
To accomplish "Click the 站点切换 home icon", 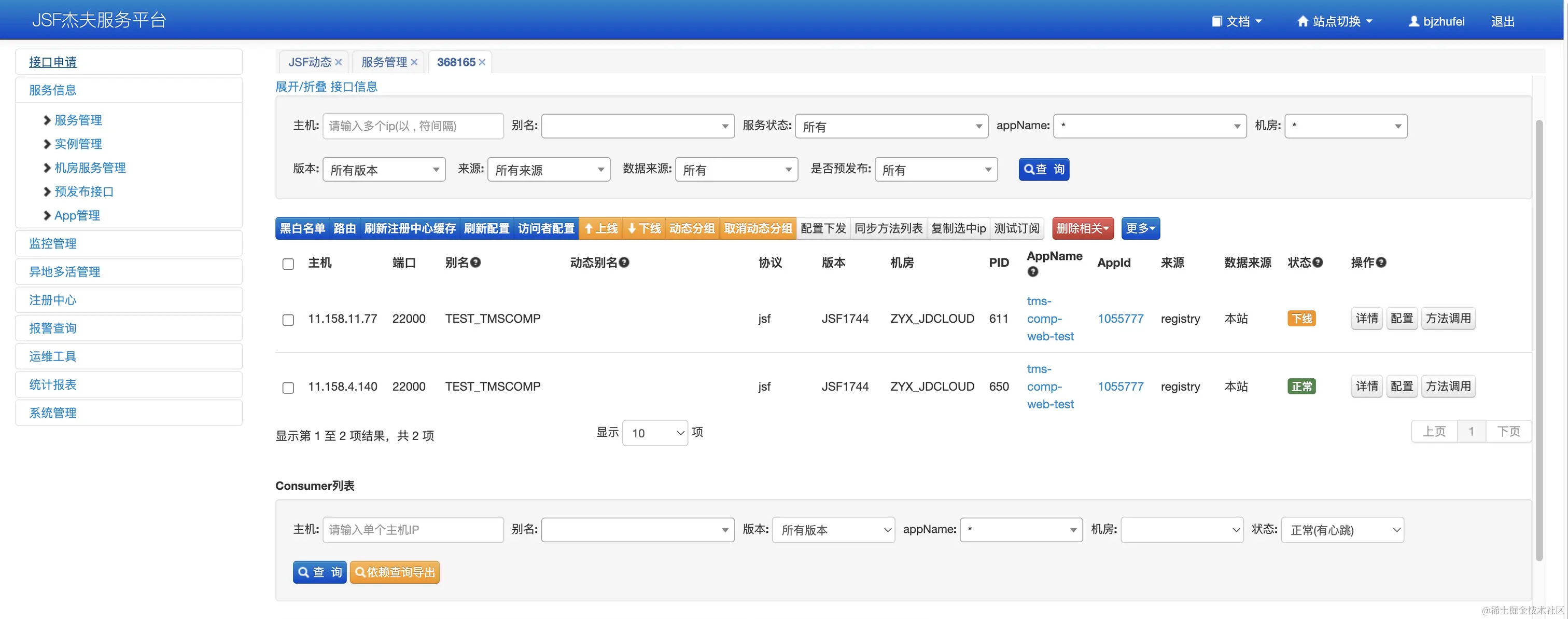I will (x=1303, y=21).
